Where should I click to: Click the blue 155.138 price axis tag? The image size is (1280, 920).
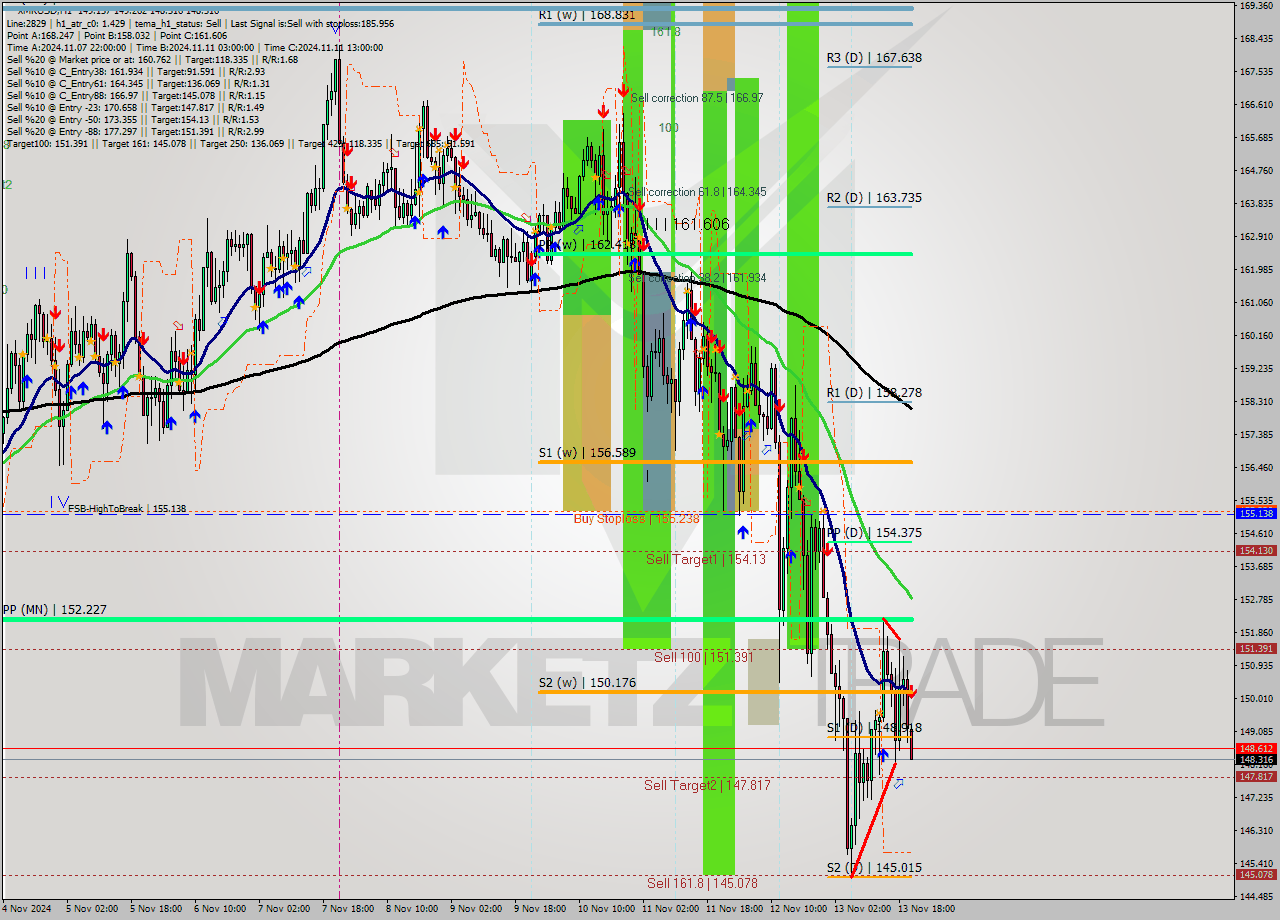point(1256,514)
